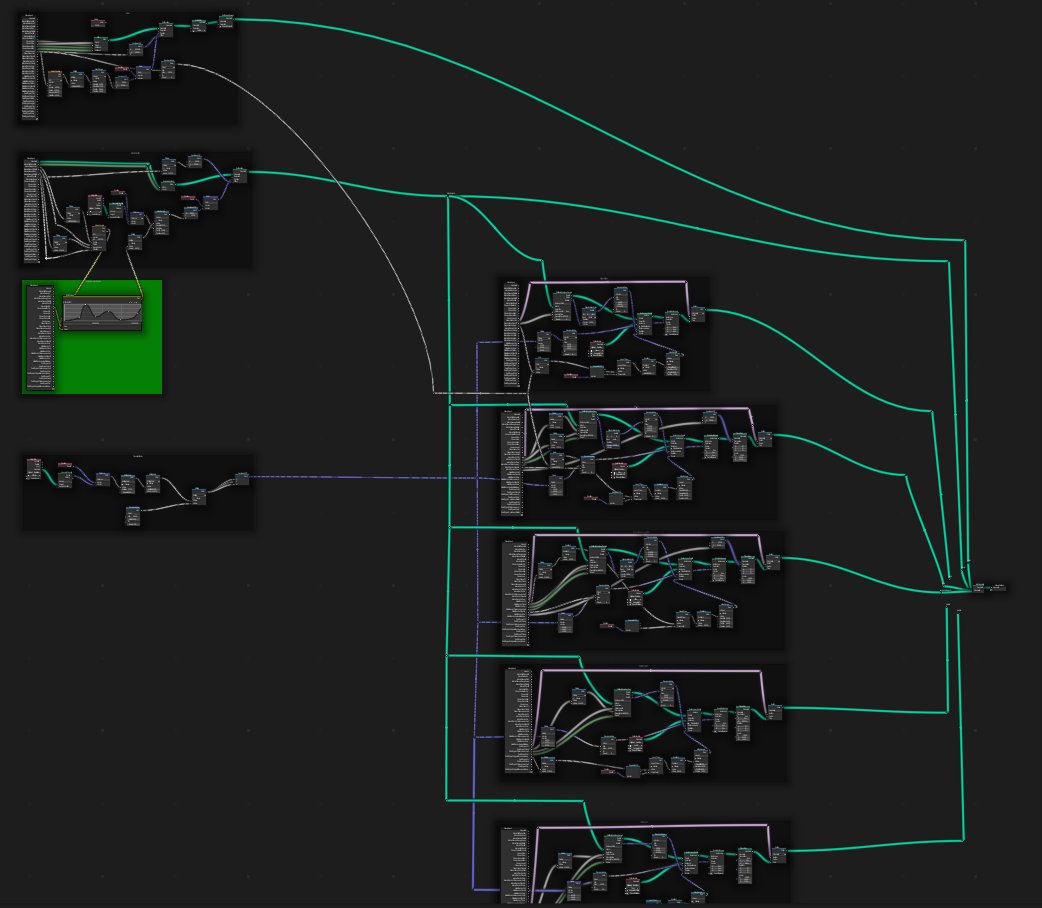
Task: Click the reroute point where the green link splits downward
Action: 449,195
